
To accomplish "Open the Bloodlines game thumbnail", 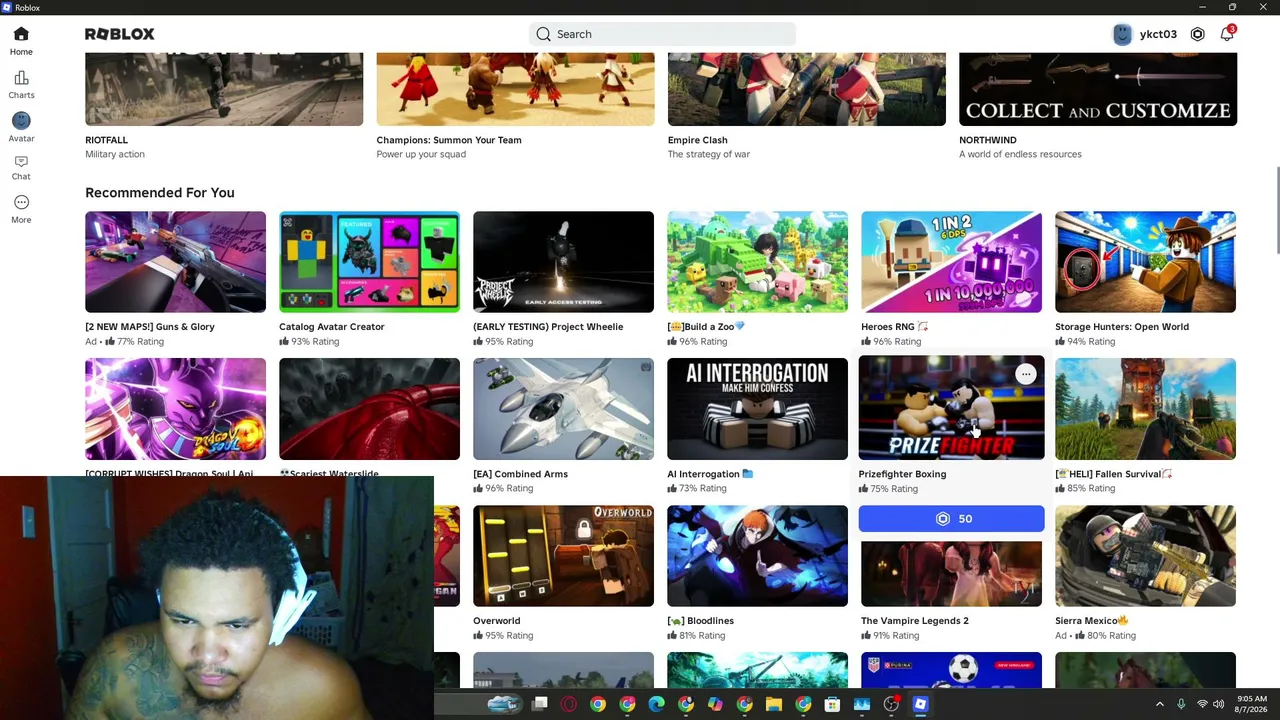I will (757, 556).
